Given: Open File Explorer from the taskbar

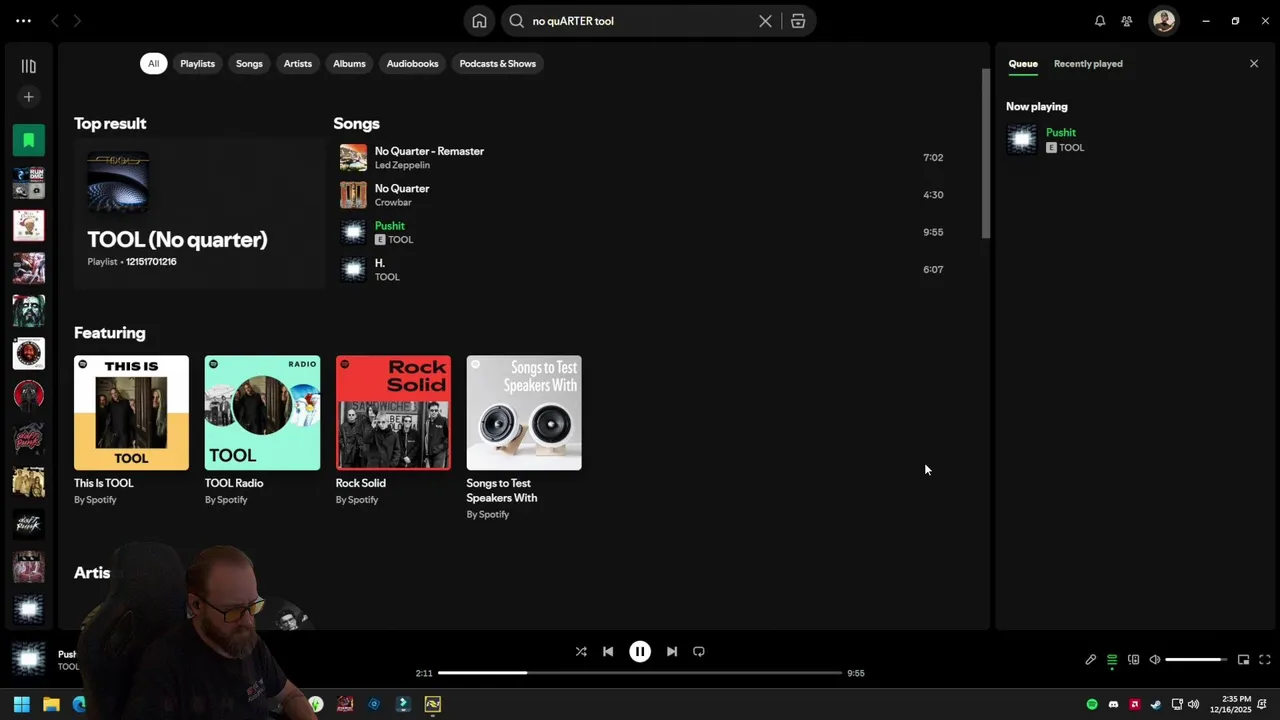Looking at the screenshot, I should (x=51, y=704).
